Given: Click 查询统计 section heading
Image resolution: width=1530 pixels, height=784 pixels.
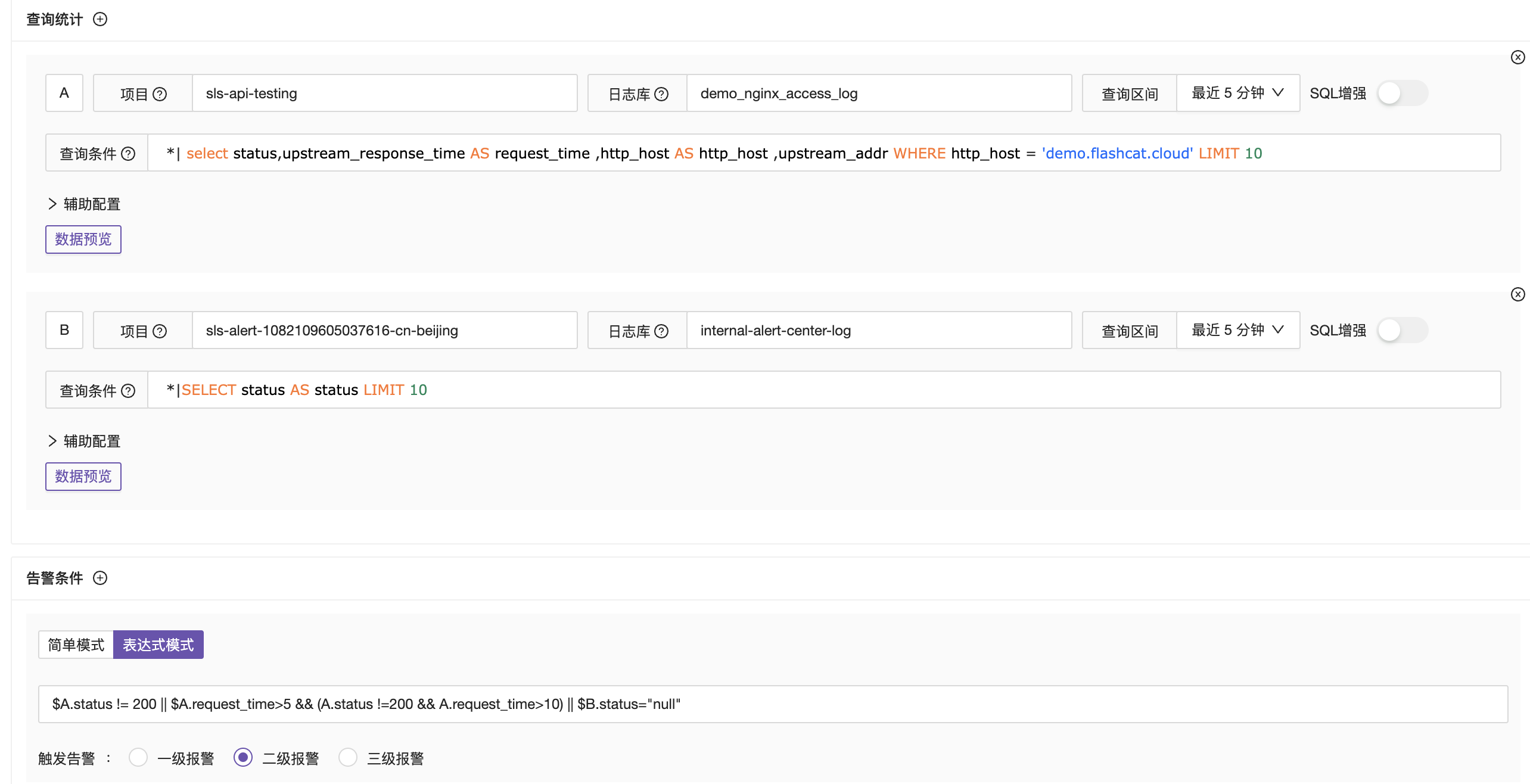Looking at the screenshot, I should 55,20.
